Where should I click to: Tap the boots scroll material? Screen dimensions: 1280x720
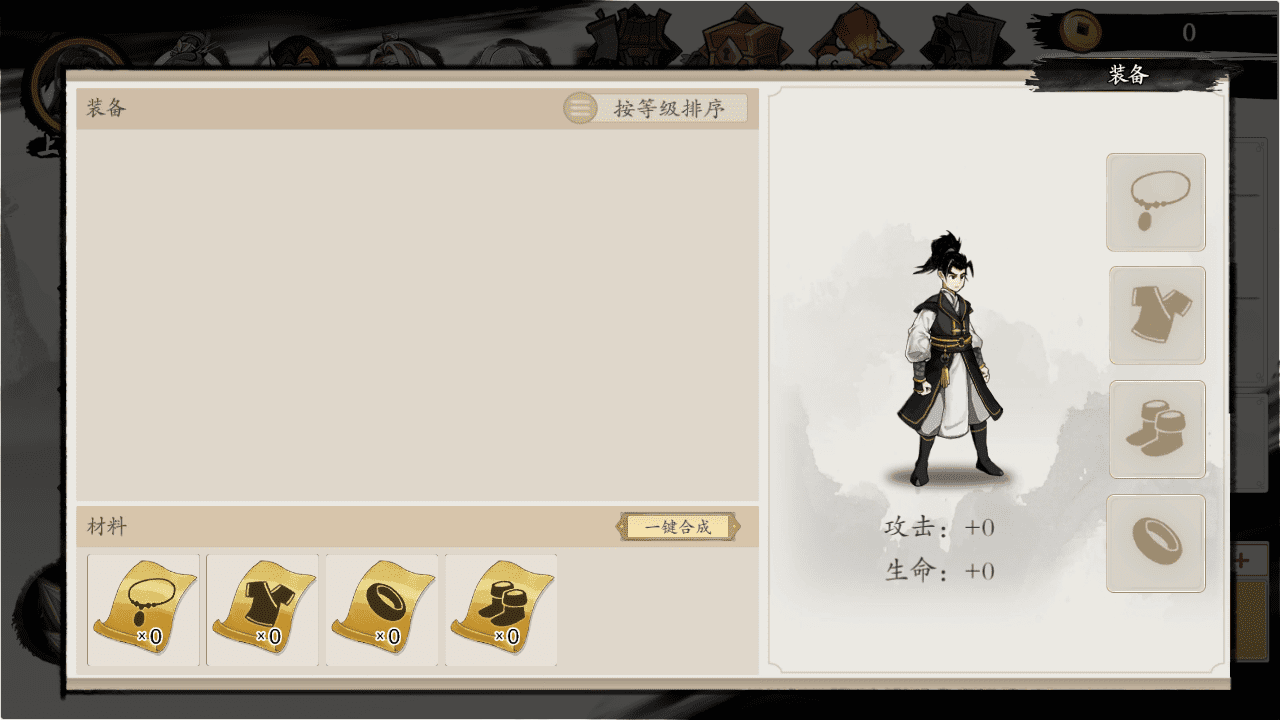pos(501,610)
